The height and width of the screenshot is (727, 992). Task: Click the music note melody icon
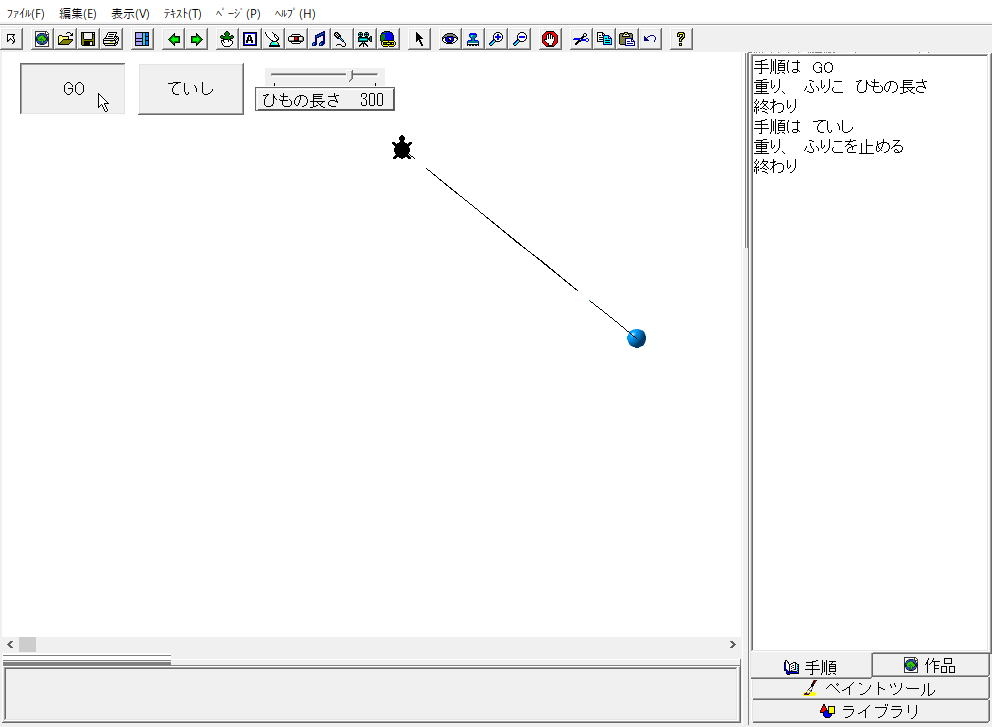click(319, 39)
